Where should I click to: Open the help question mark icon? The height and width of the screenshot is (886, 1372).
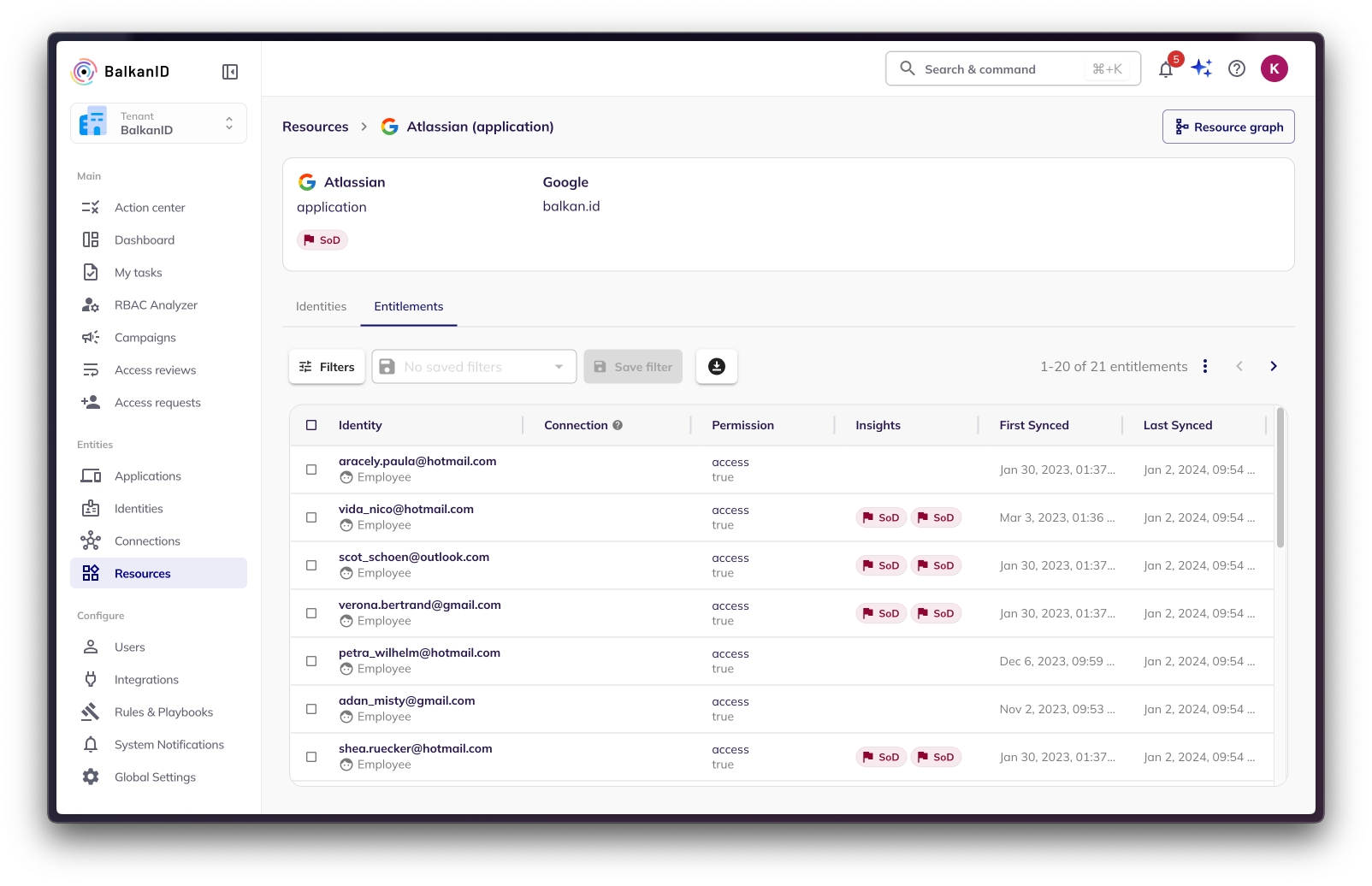[1236, 69]
